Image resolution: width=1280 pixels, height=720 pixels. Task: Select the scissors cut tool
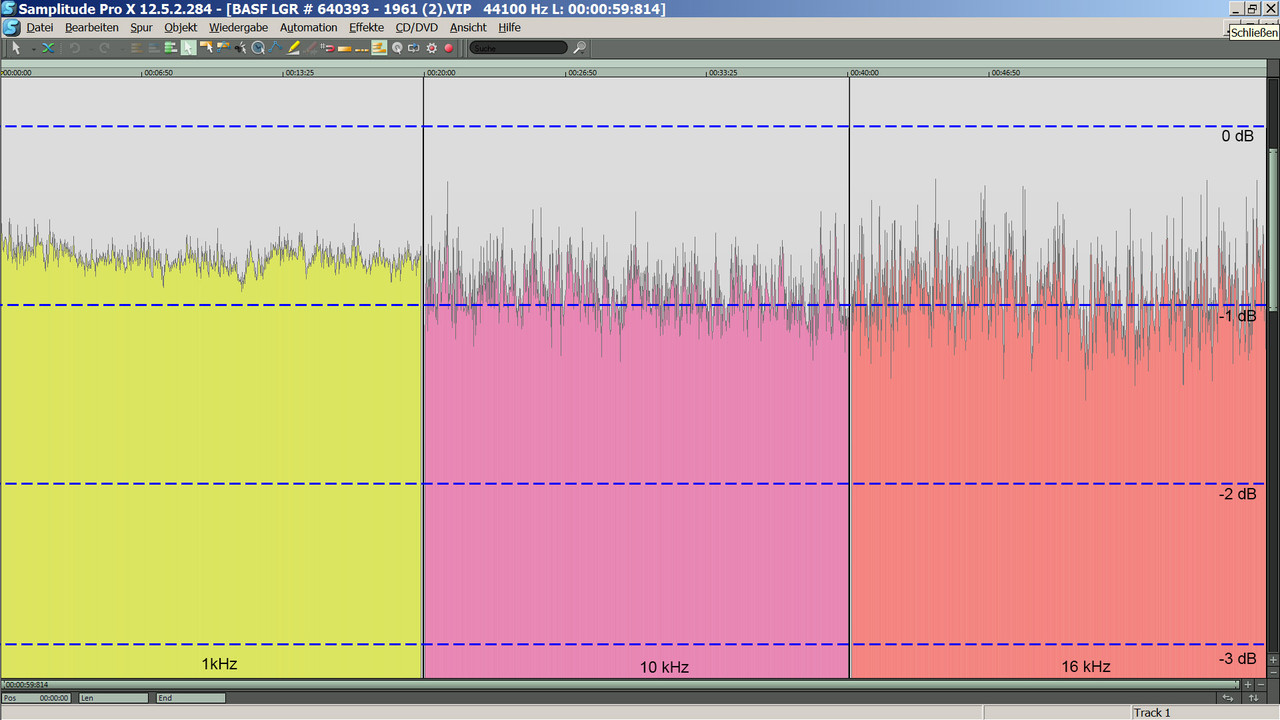click(x=240, y=47)
